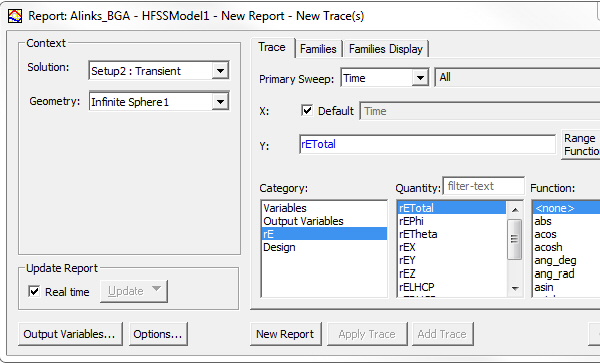The width and height of the screenshot is (600, 363).
Task: Select the Trace tab
Action: coord(272,47)
